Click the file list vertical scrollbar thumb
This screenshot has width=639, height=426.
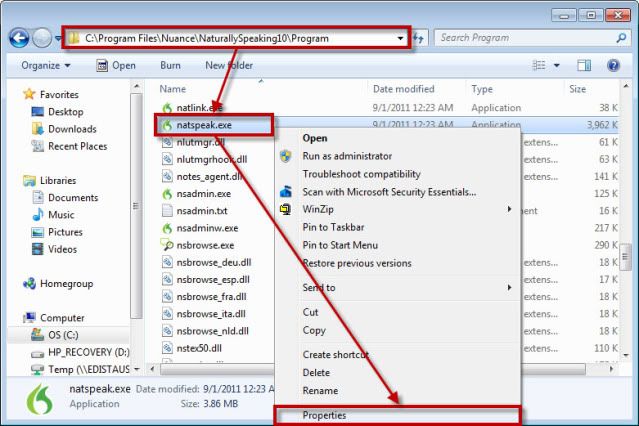[625, 256]
